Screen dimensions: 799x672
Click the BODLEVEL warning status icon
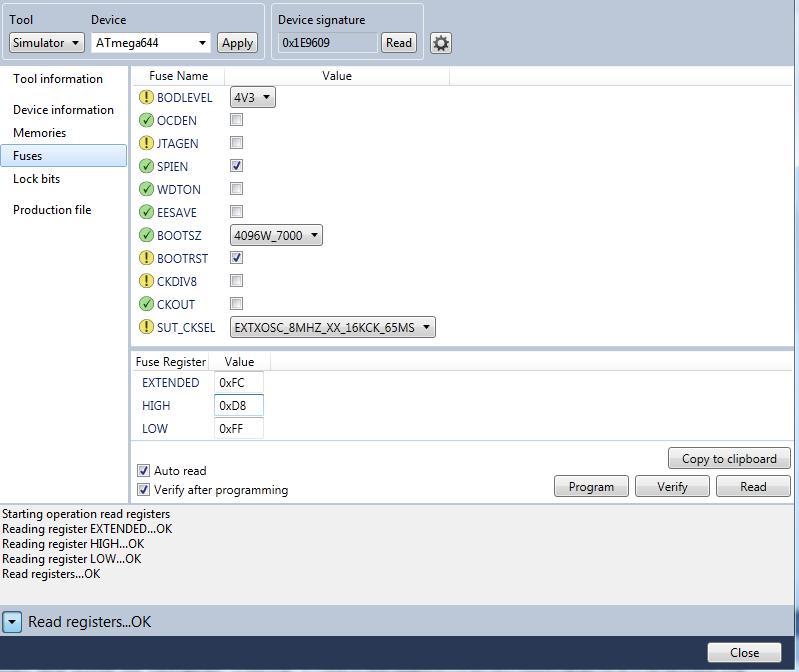(147, 98)
